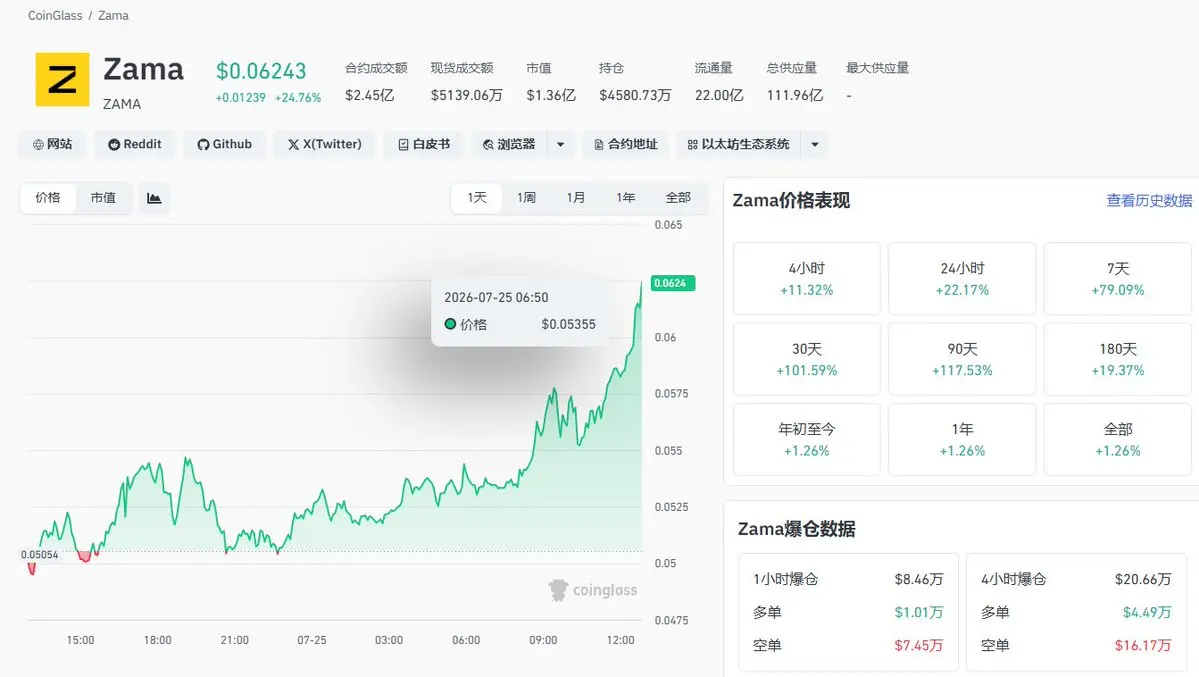Open the Github link button
The width and height of the screenshot is (1199, 677).
pos(224,145)
